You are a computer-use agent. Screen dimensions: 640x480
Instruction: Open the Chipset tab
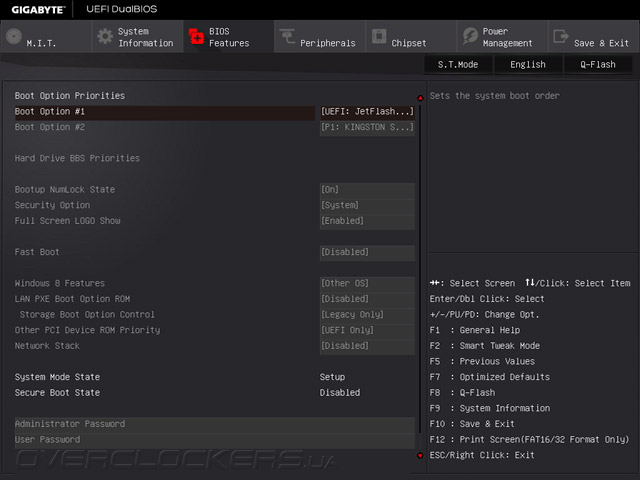[411, 36]
